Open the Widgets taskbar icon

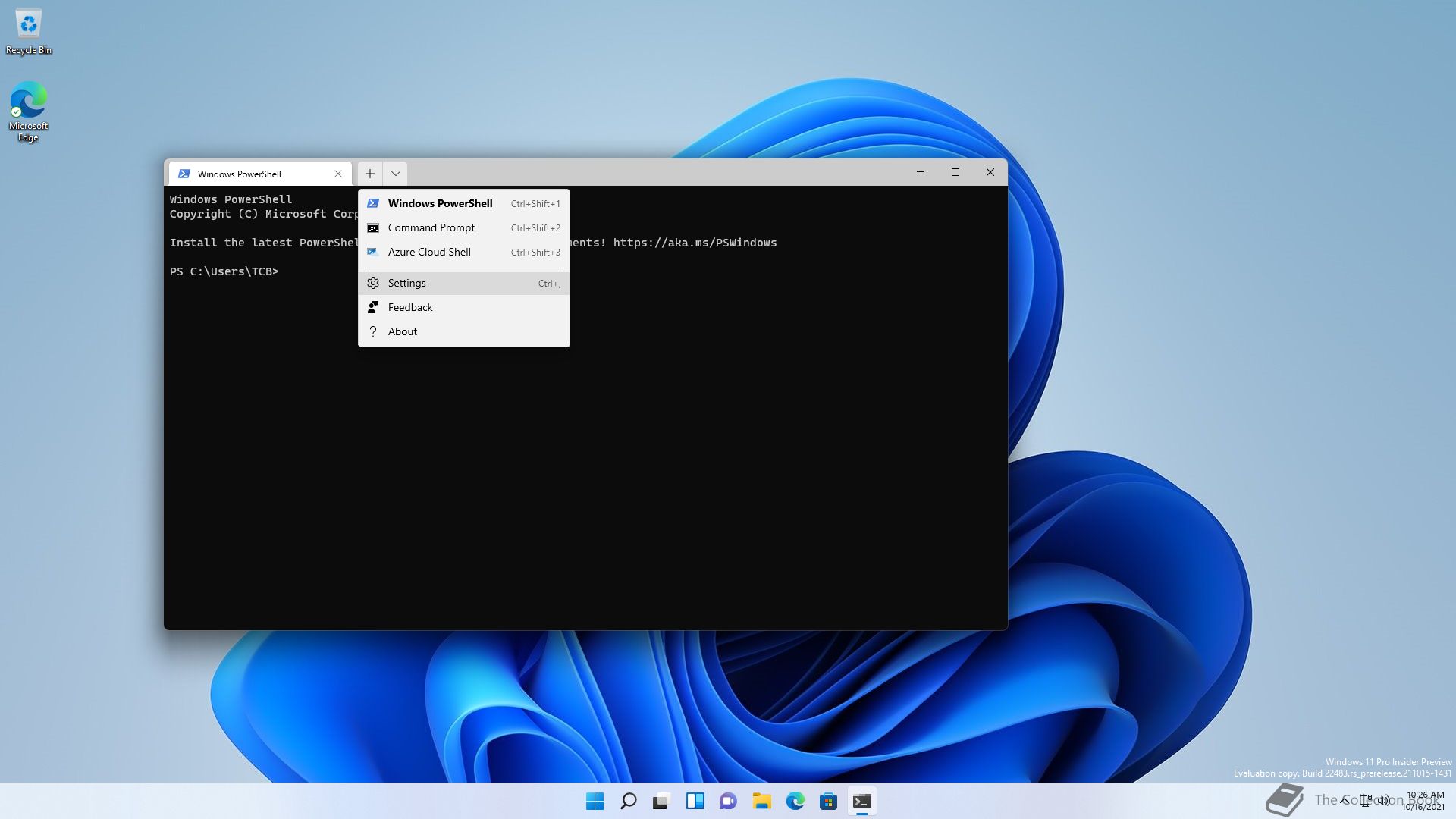click(x=695, y=801)
